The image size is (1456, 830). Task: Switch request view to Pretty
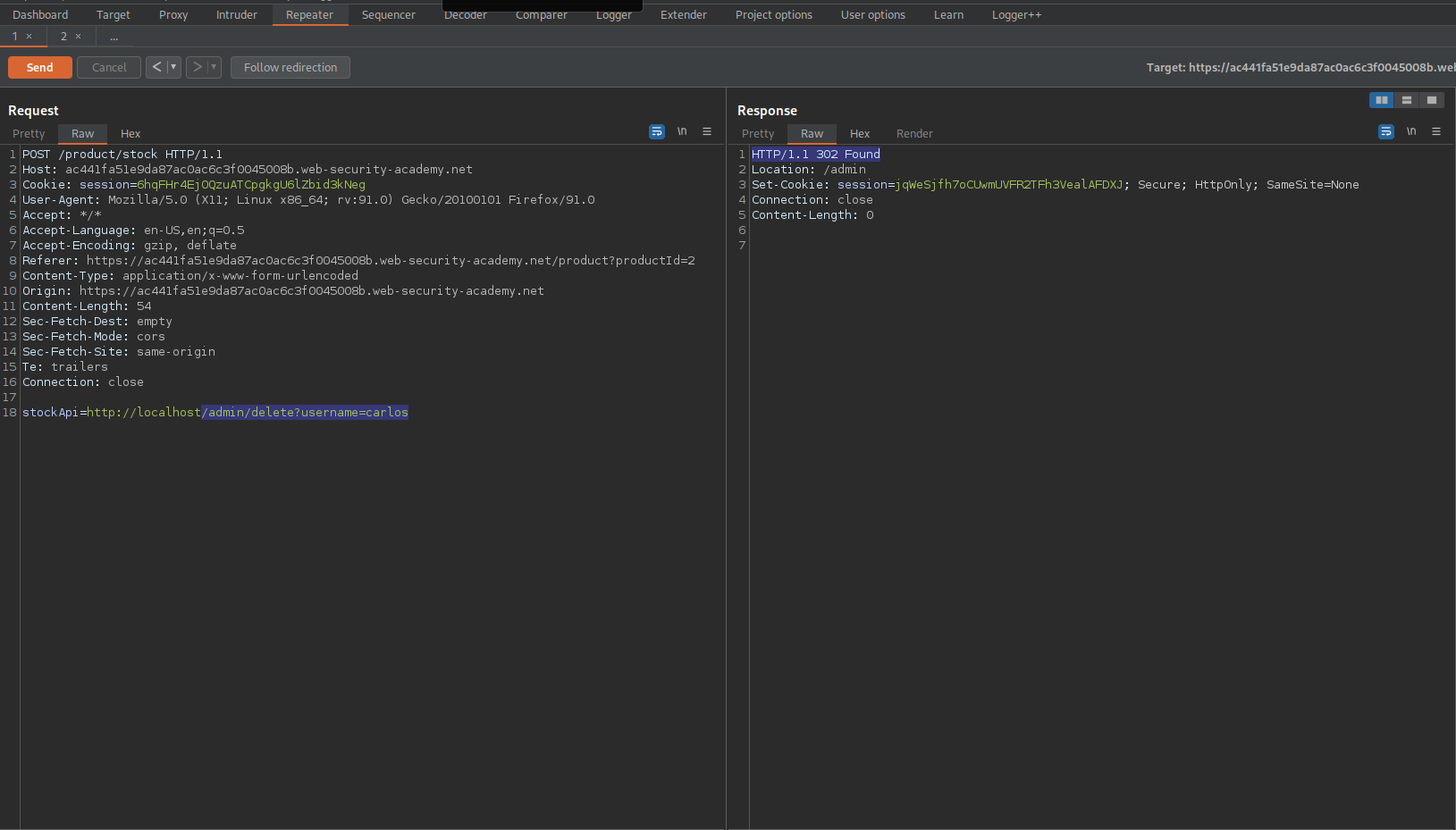(x=29, y=134)
